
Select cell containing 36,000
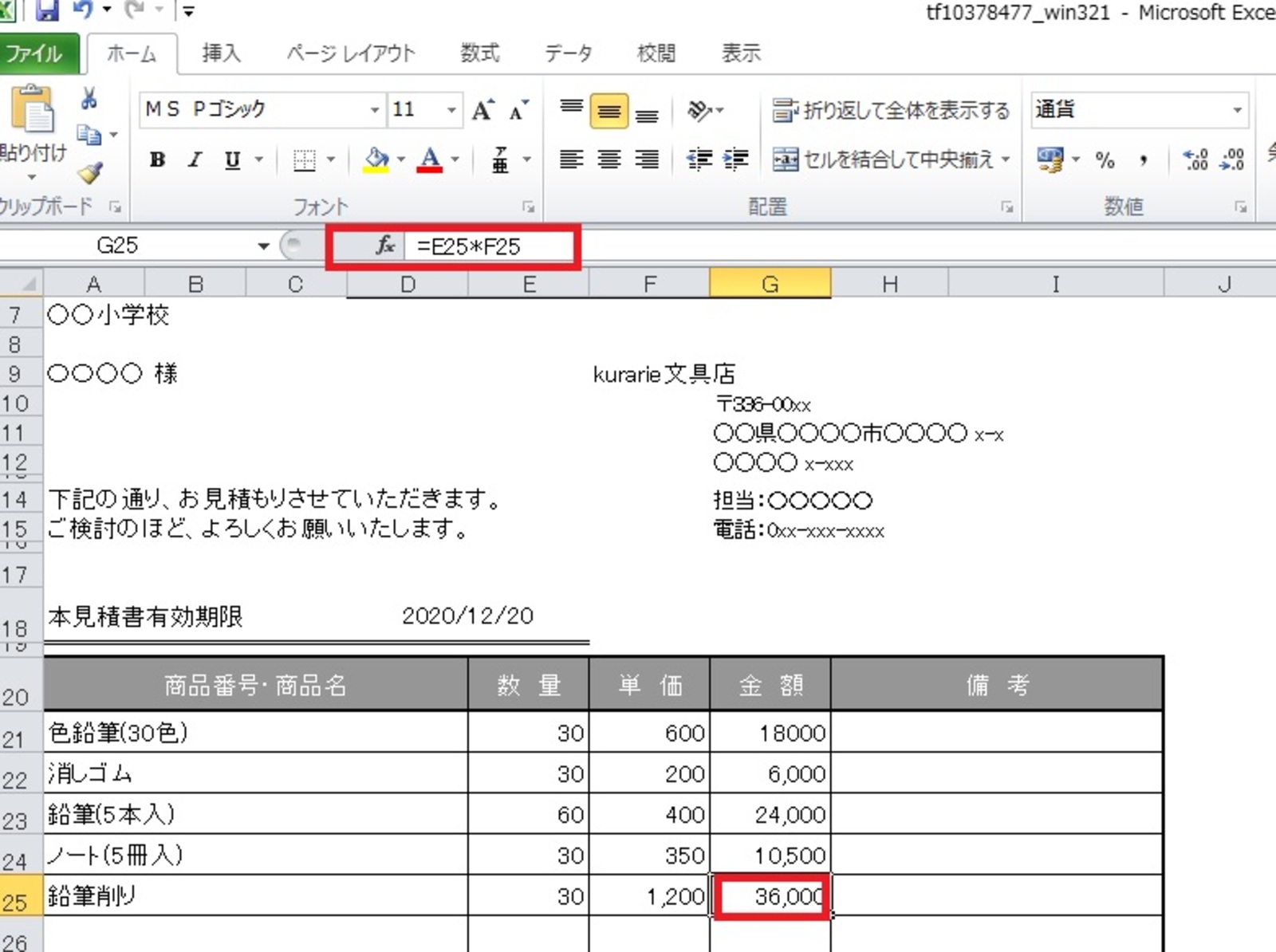pos(770,896)
